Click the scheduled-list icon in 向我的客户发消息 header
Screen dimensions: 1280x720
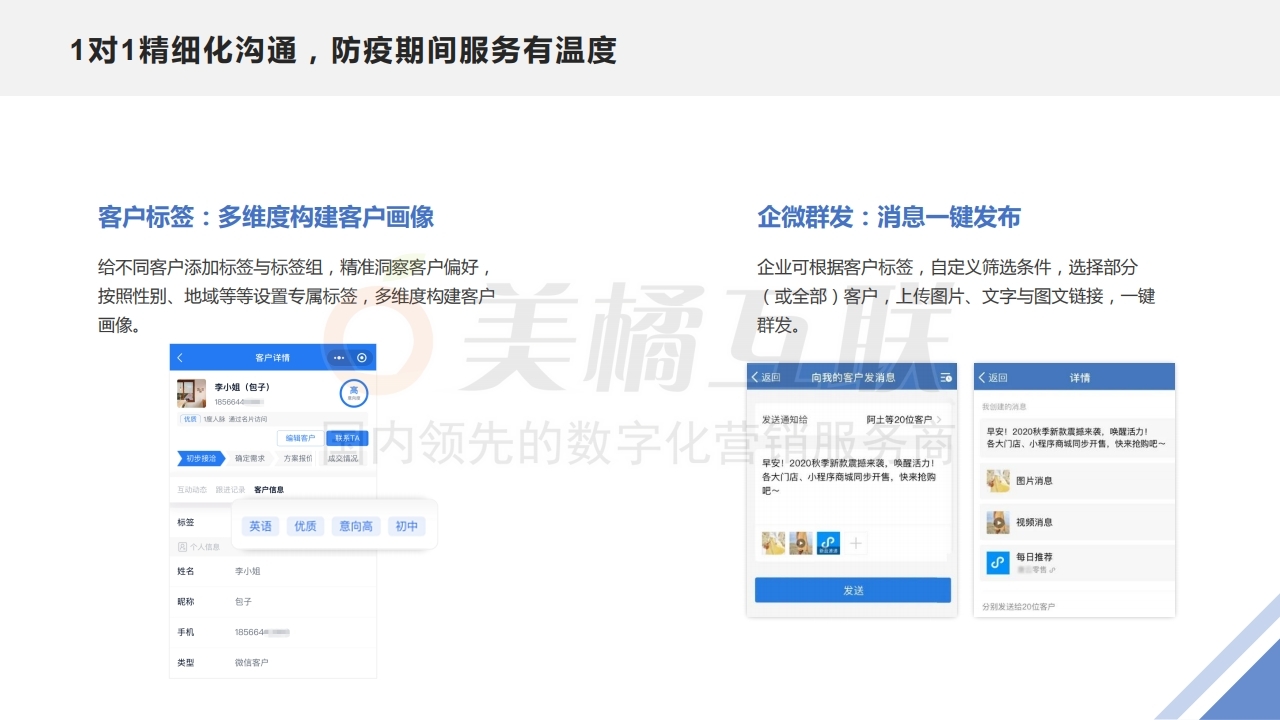(x=945, y=377)
